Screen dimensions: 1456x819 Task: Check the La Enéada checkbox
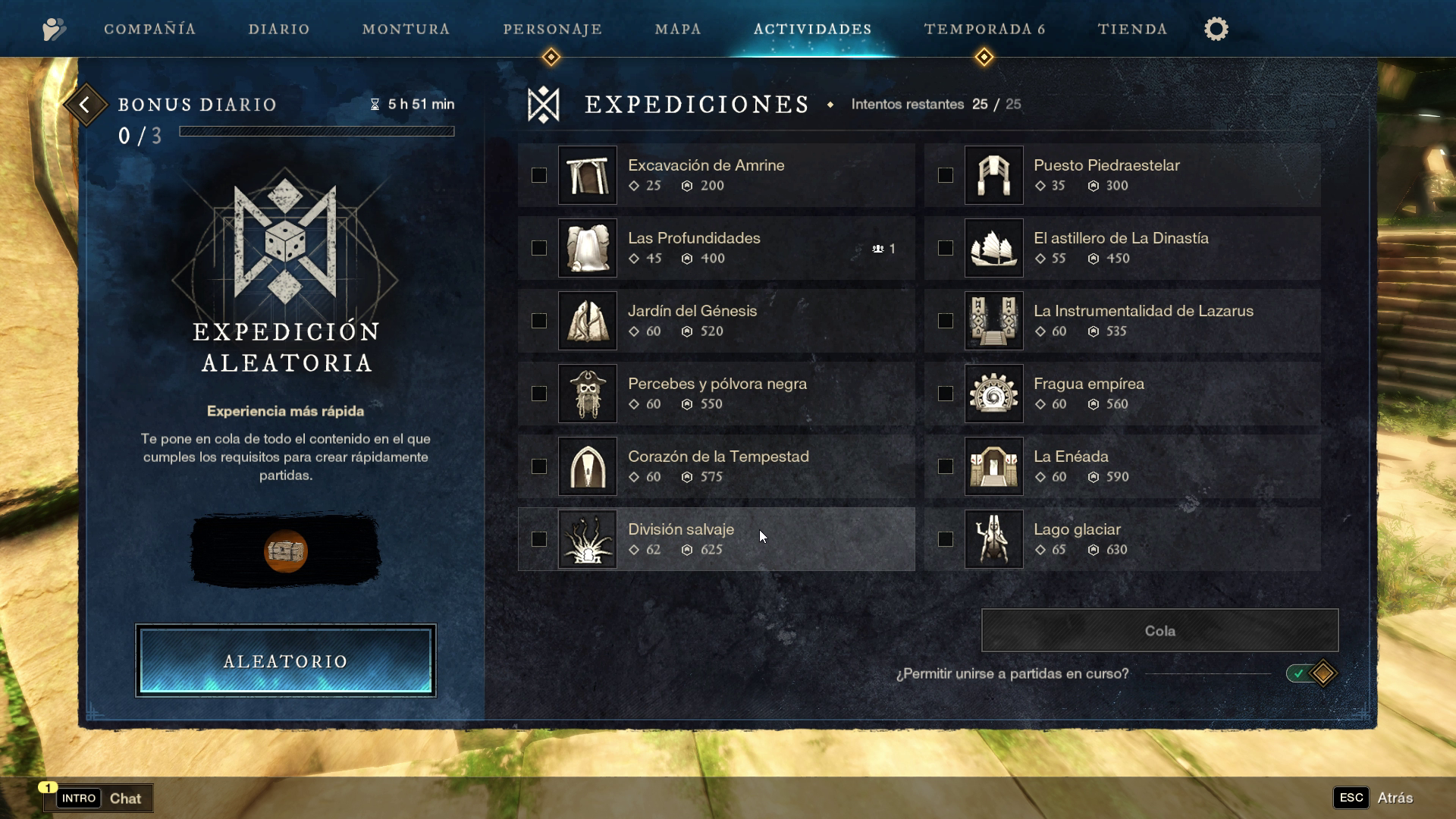pyautogui.click(x=945, y=466)
